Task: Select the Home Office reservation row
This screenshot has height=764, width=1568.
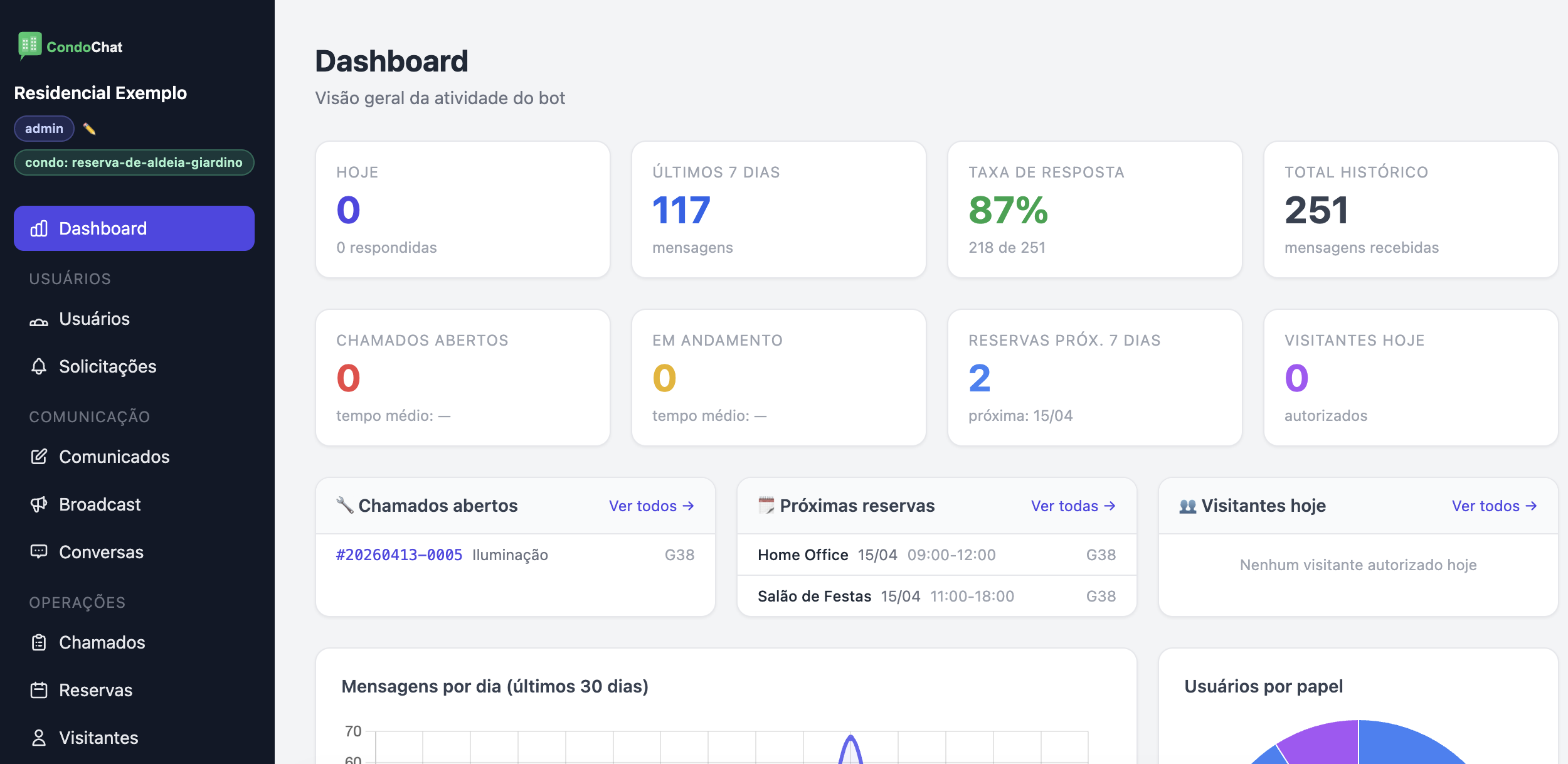Action: coord(937,555)
